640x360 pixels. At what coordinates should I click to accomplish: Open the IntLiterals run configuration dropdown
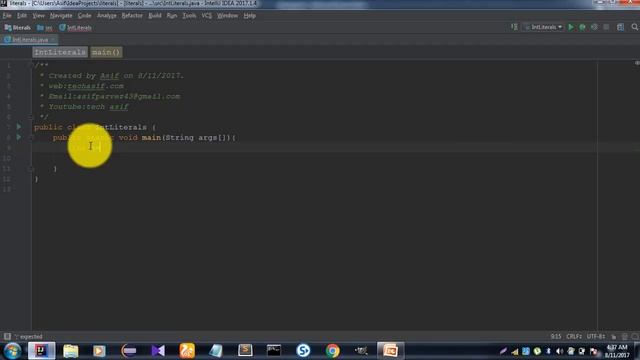(x=543, y=27)
